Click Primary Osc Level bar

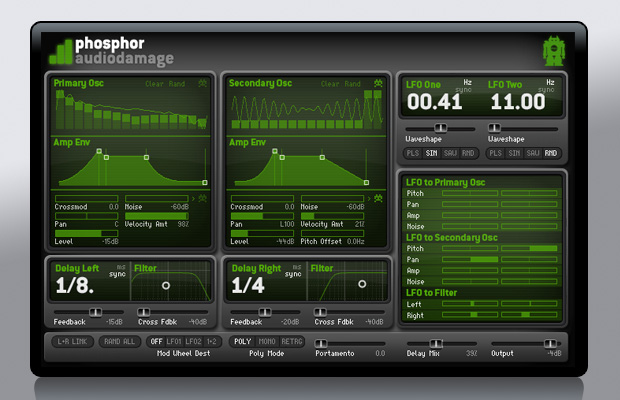click(x=87, y=233)
